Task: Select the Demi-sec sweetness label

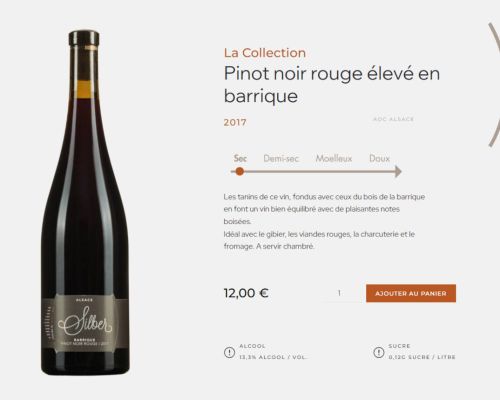Action: click(281, 158)
